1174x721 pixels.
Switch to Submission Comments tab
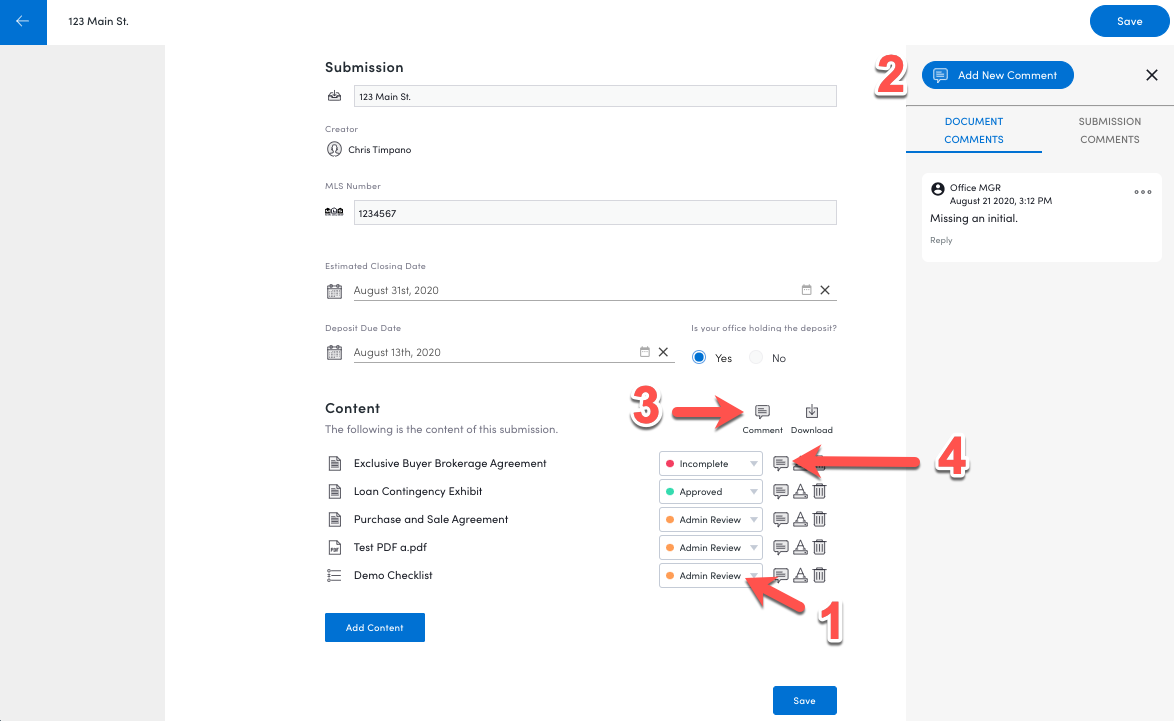coord(1110,130)
